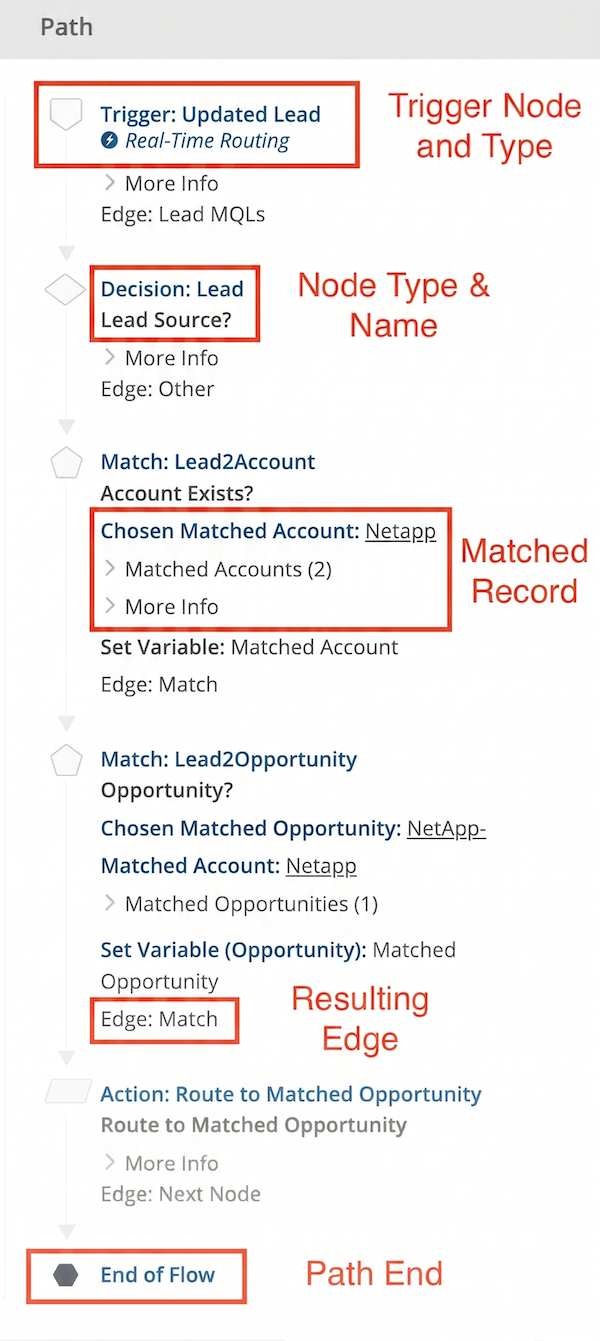Click the End of Flow hexagon icon
The height and width of the screenshot is (1341, 600).
67,1275
